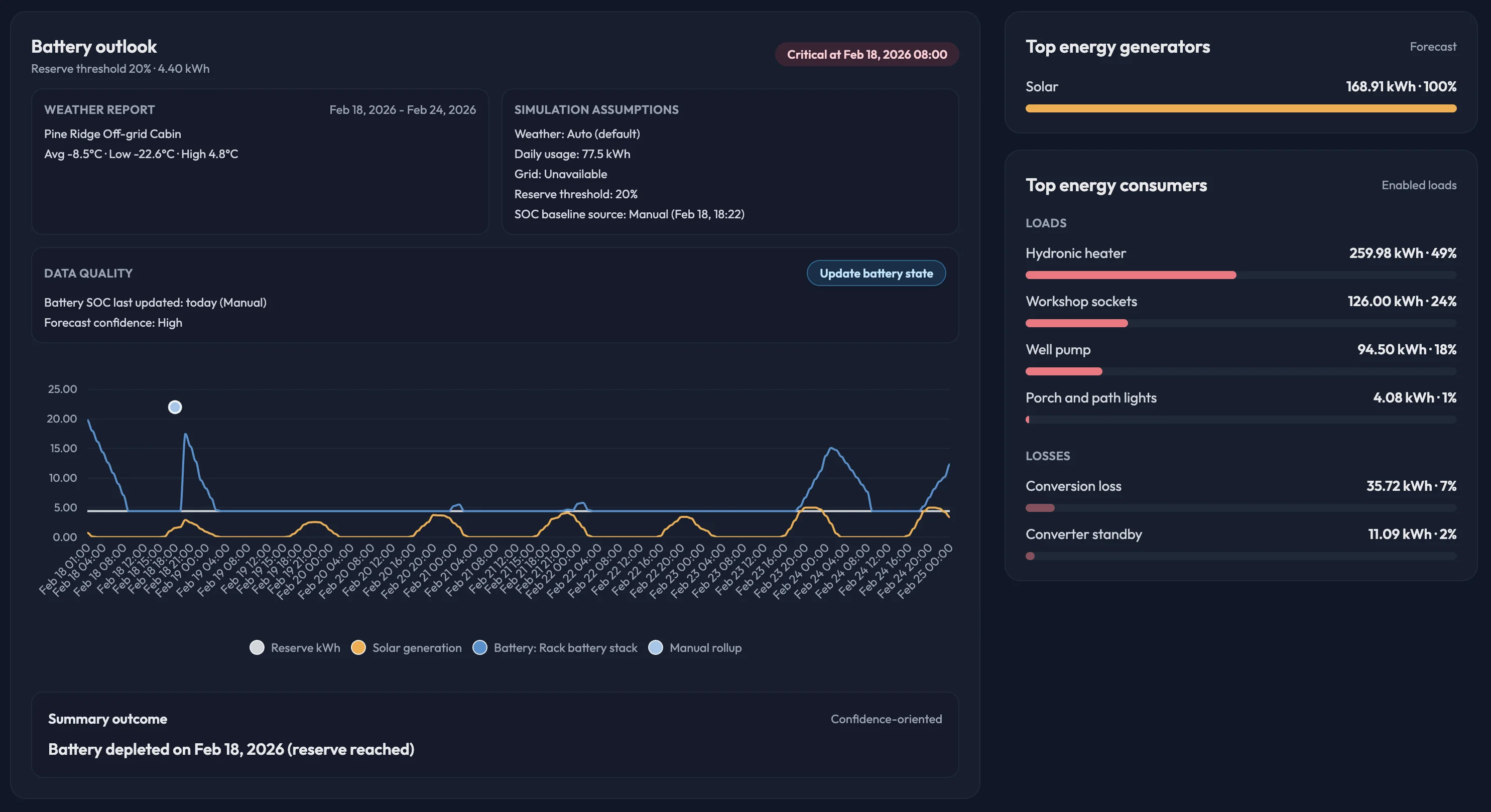
Task: Toggle visibility of the Reserve kWh series
Action: point(258,647)
